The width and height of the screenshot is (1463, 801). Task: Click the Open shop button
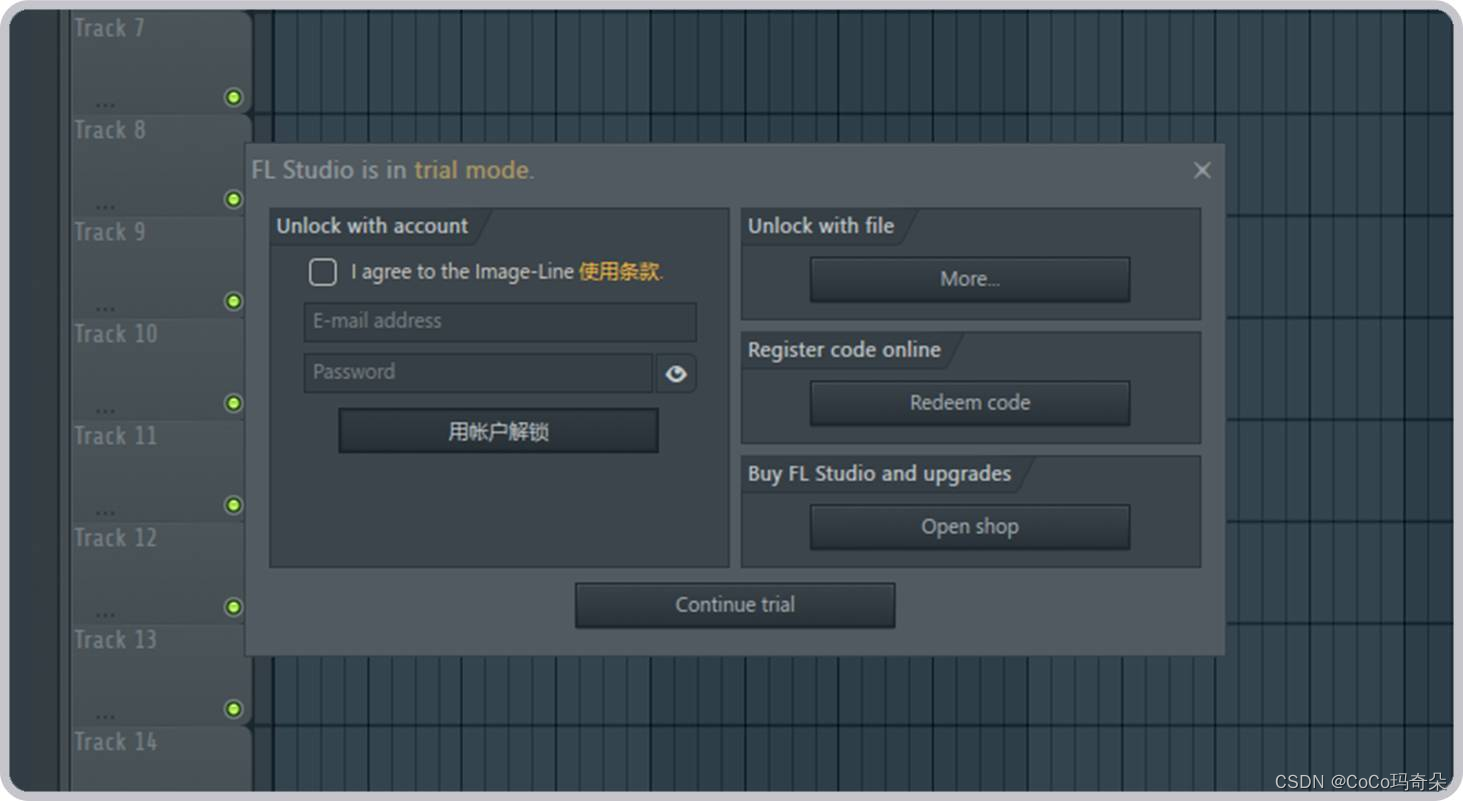pos(970,527)
